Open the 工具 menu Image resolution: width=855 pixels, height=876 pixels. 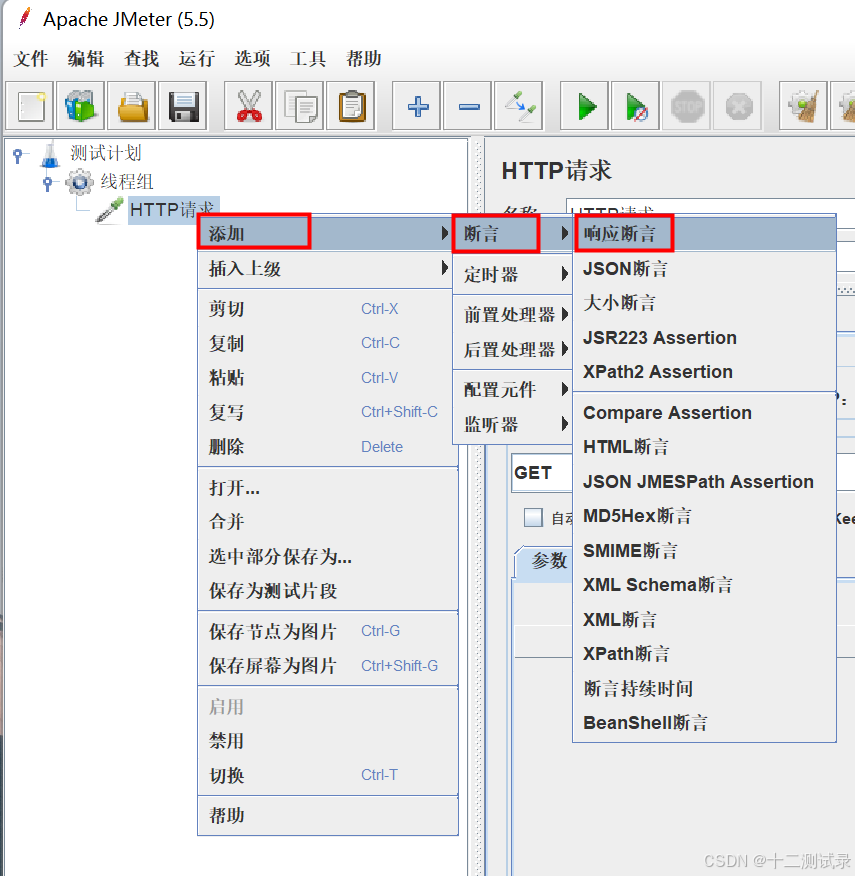coord(308,58)
